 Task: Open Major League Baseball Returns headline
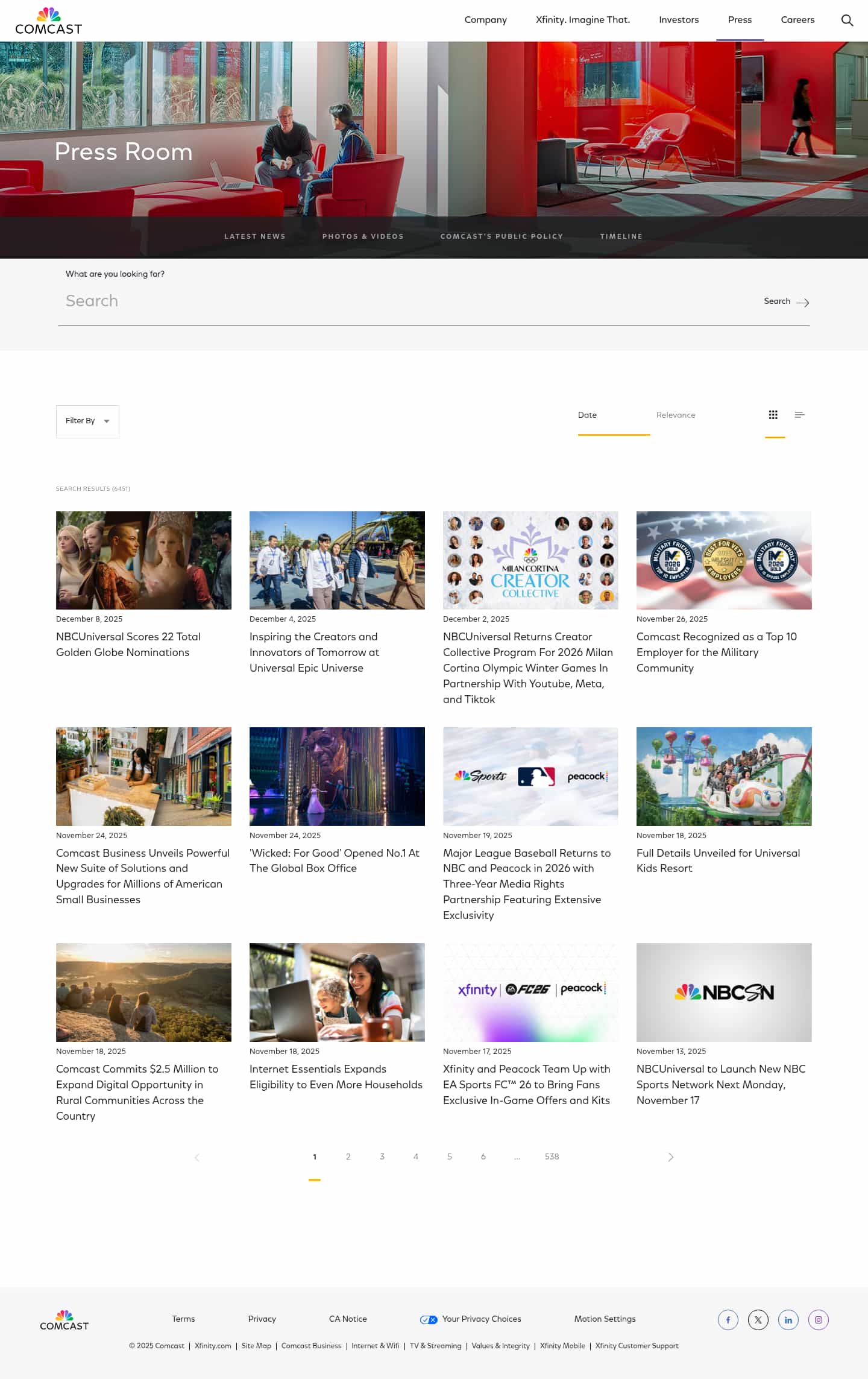click(x=527, y=884)
